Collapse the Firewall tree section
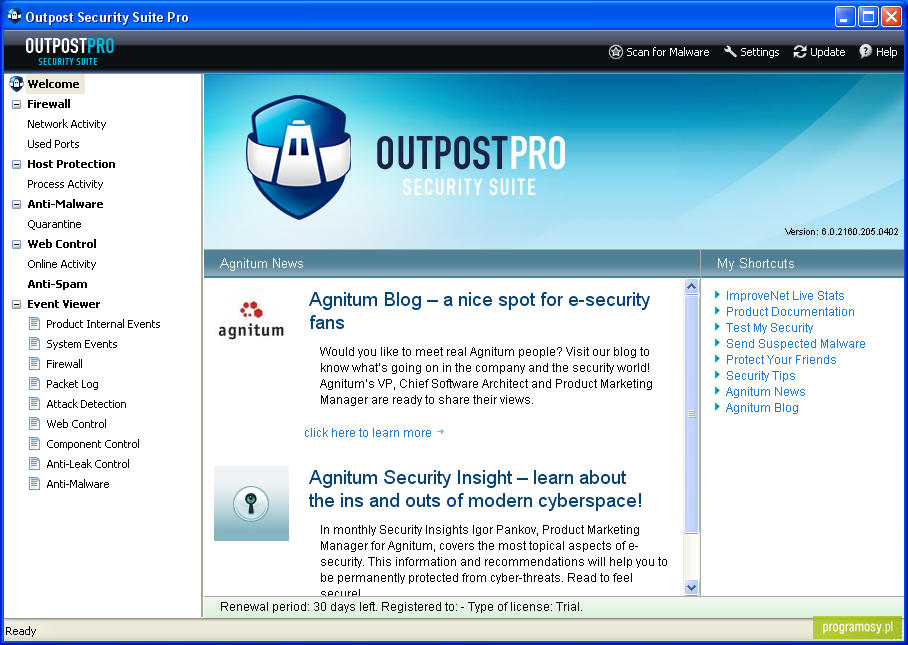 point(16,104)
